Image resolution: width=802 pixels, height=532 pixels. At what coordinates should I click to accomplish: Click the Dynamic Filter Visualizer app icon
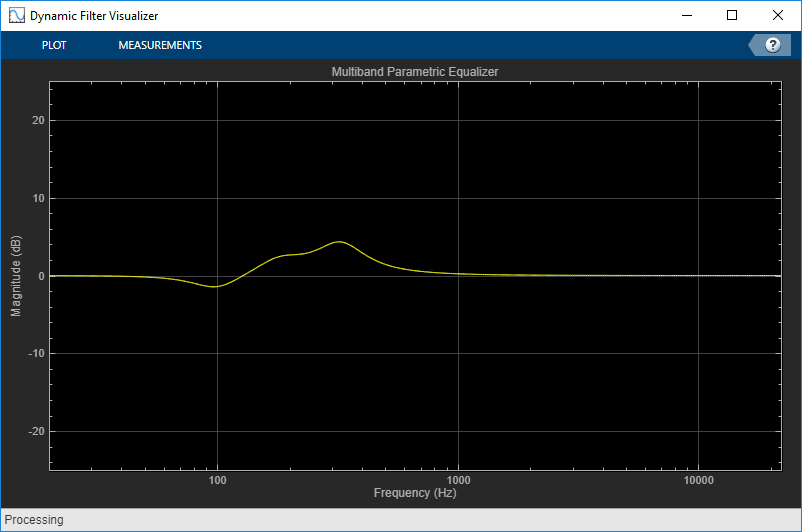(16, 15)
